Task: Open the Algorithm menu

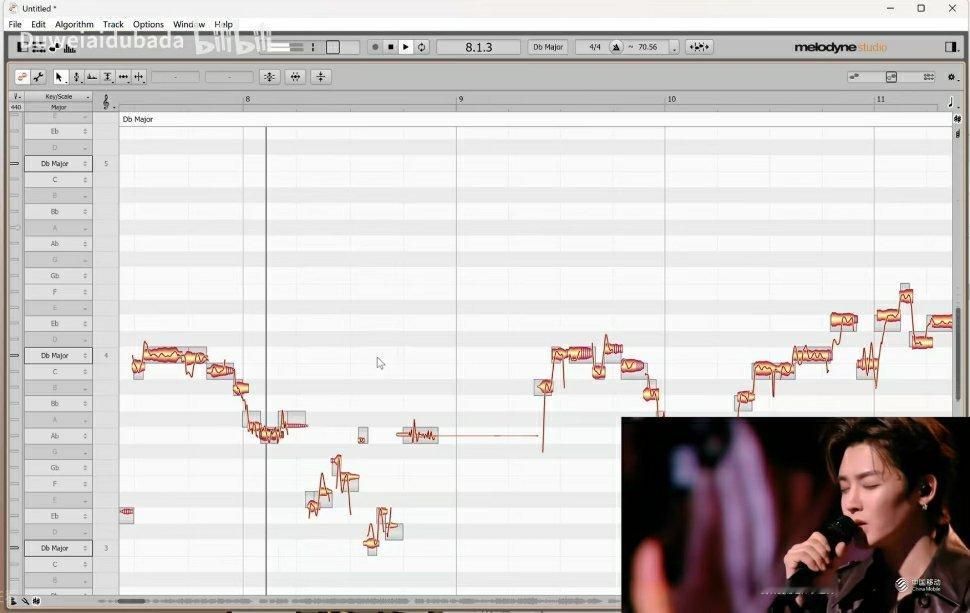Action: [74, 24]
